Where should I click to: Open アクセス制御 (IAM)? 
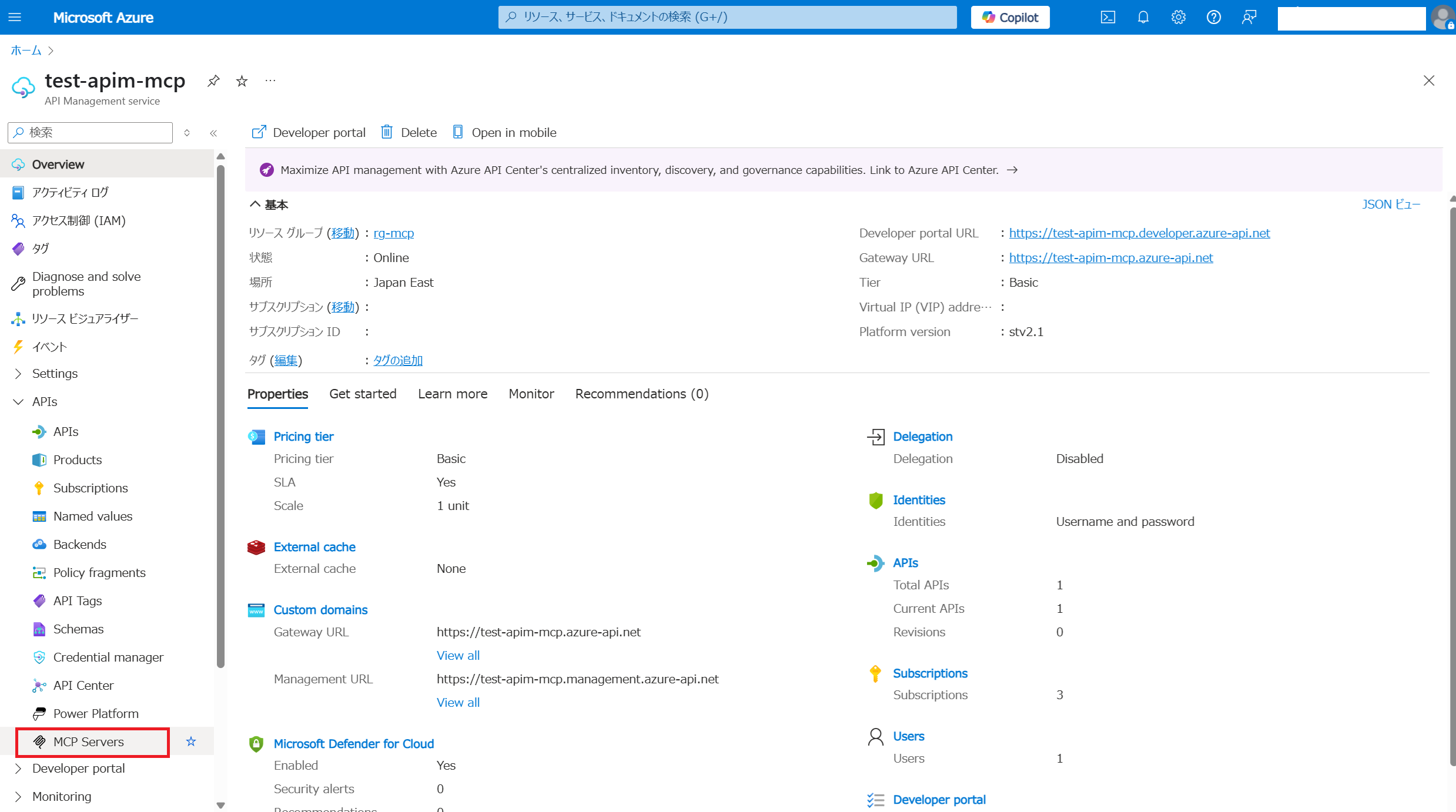tap(107, 220)
